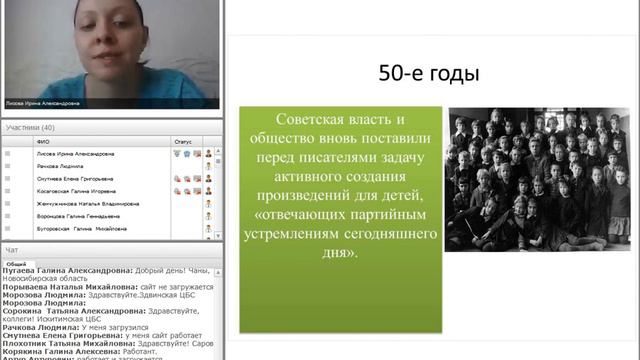The height and width of the screenshot is (360, 640).
Task: Select participant Буторовская Галина Михайловна in the list
Action: pyautogui.click(x=82, y=229)
